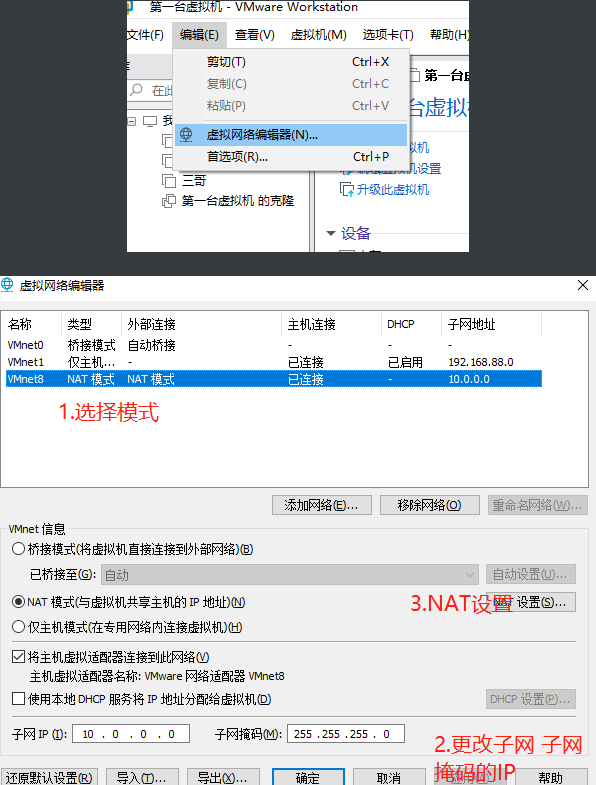Open the 选项卡(T) menu
Viewport: 596px width, 785px height.
pos(388,35)
